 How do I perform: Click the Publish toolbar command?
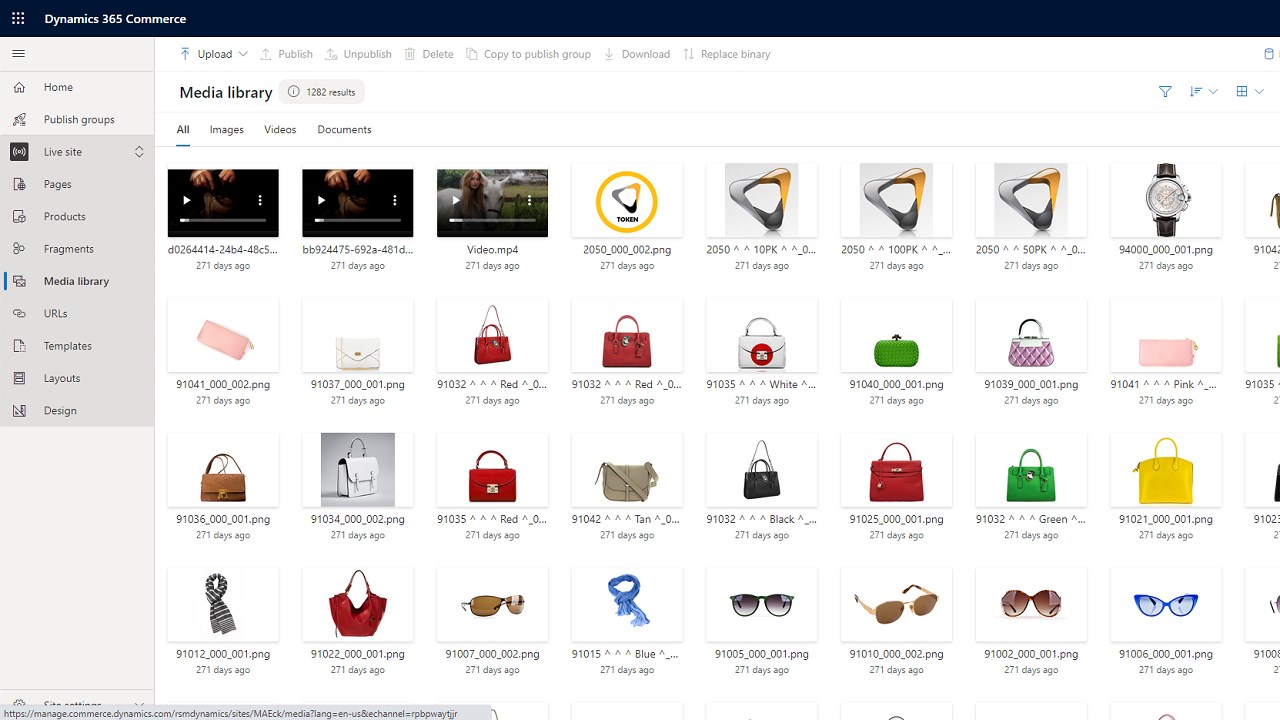point(286,54)
